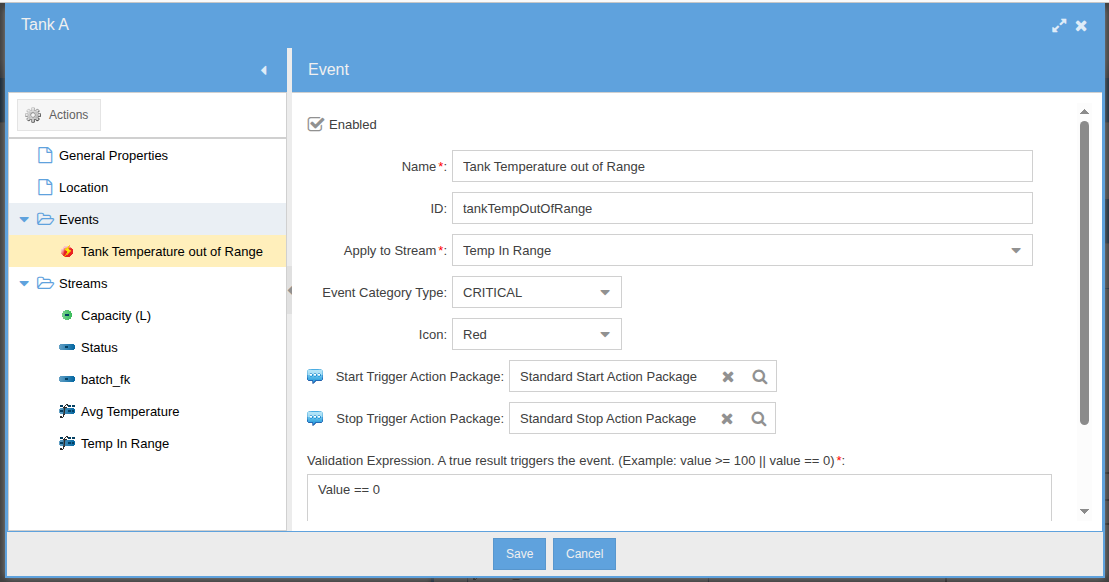The width and height of the screenshot is (1109, 582).
Task: Click the Avg Temperature stream icon
Action: (67, 411)
